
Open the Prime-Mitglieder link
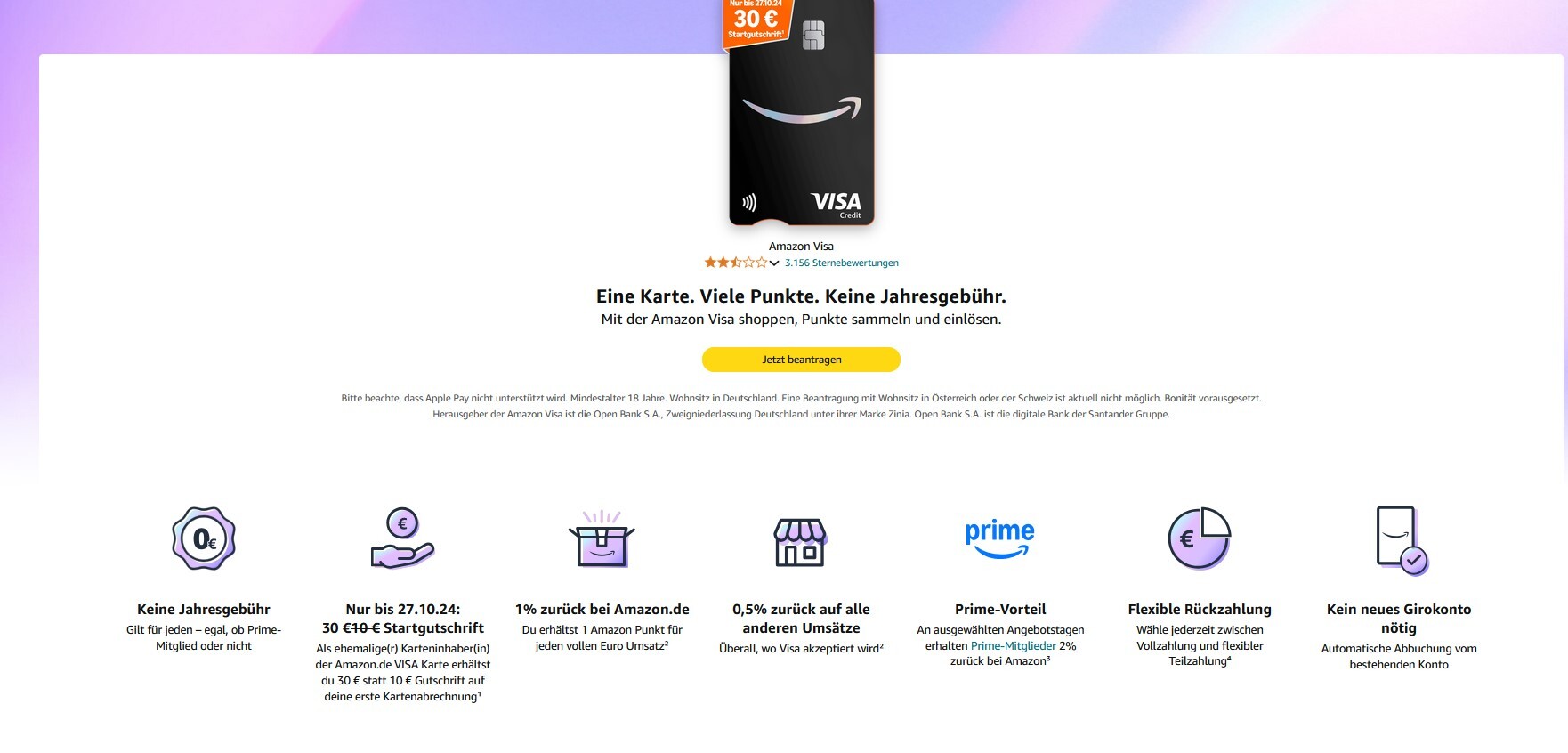(1014, 645)
